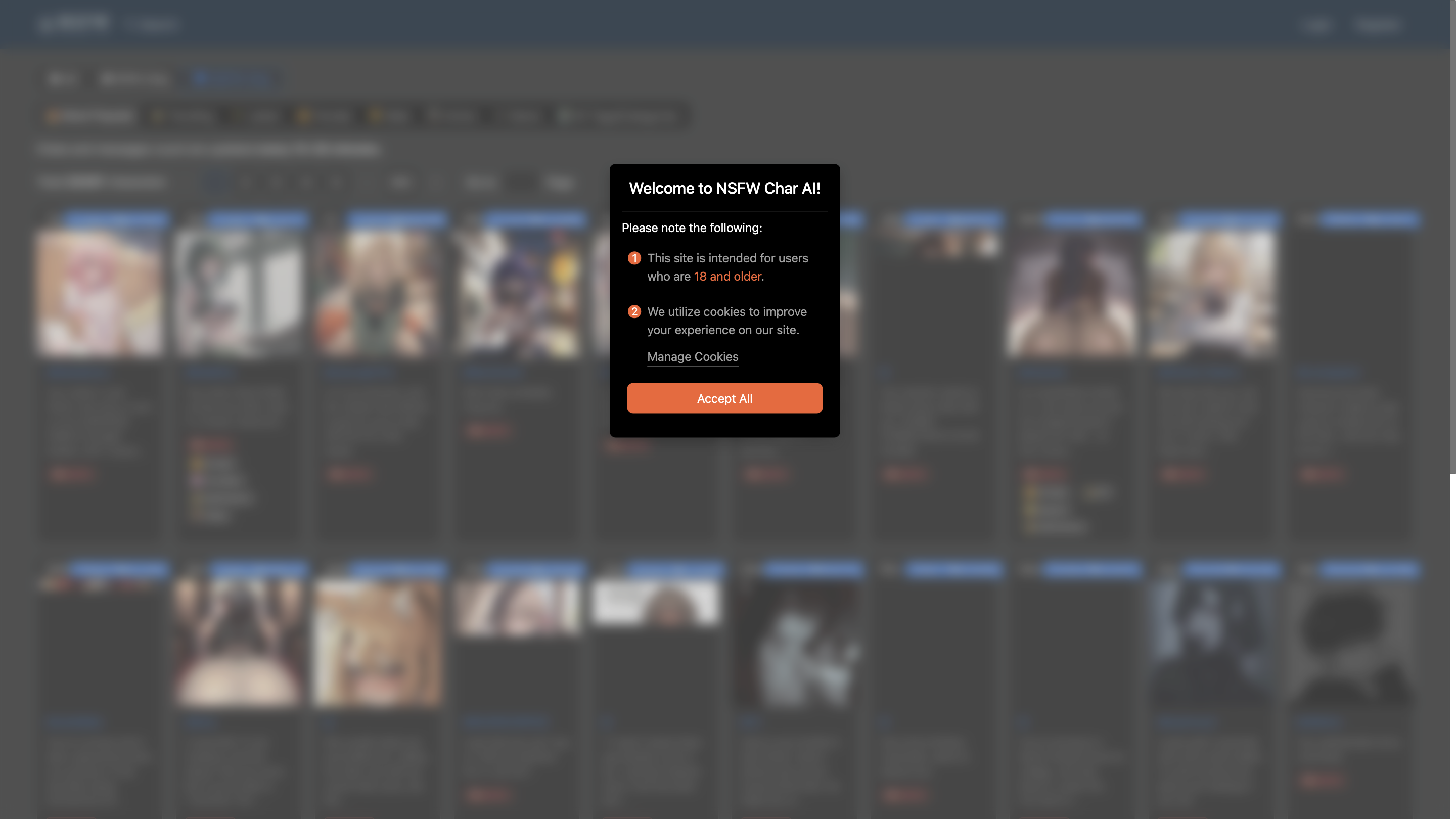Click the first page button in the pagination row
The width and height of the screenshot is (1456, 819).
click(x=214, y=182)
